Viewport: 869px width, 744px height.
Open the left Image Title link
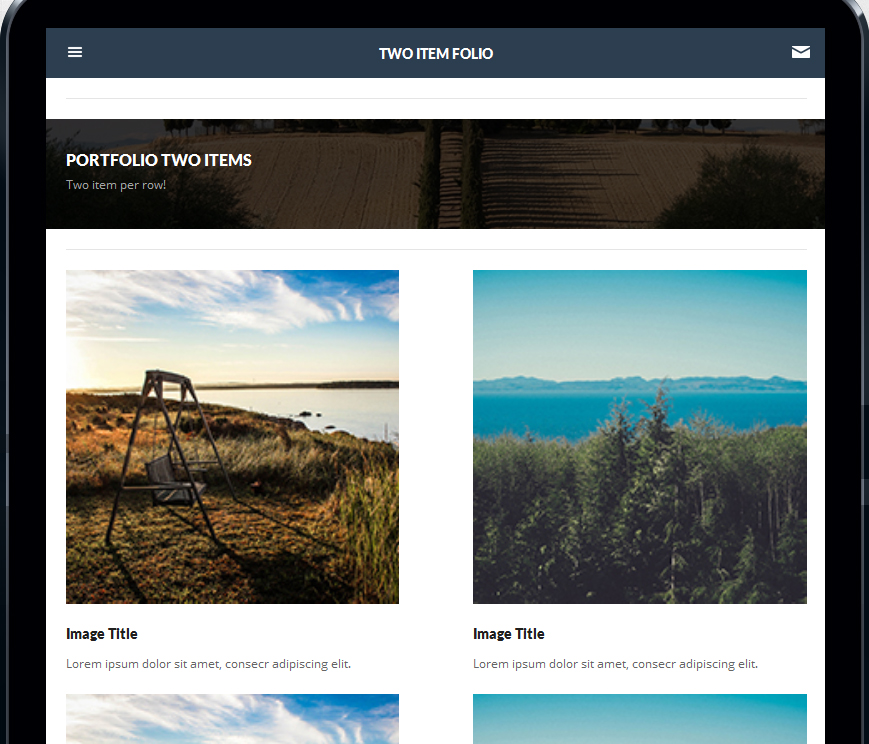101,633
